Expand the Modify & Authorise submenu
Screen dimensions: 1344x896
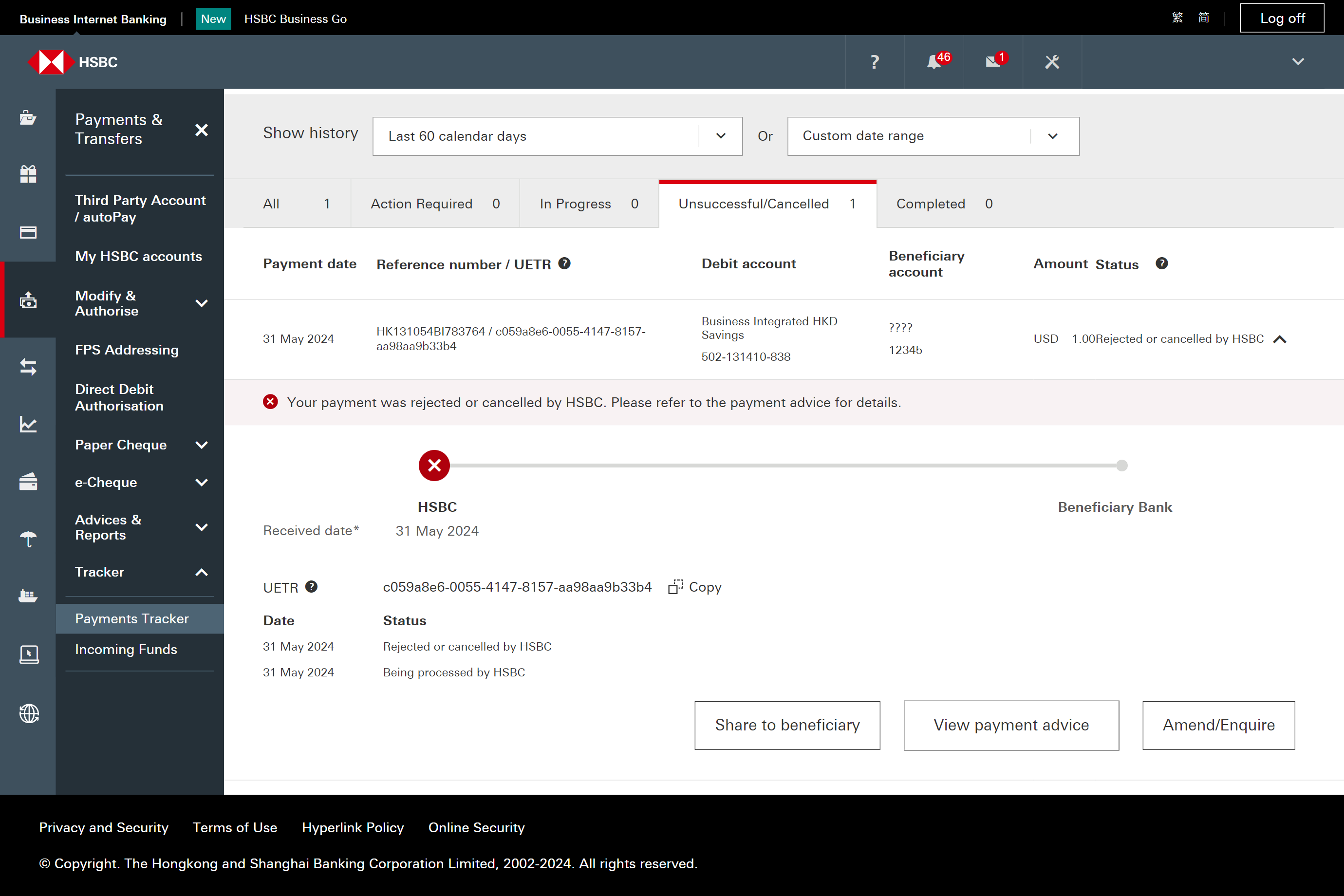click(x=201, y=303)
